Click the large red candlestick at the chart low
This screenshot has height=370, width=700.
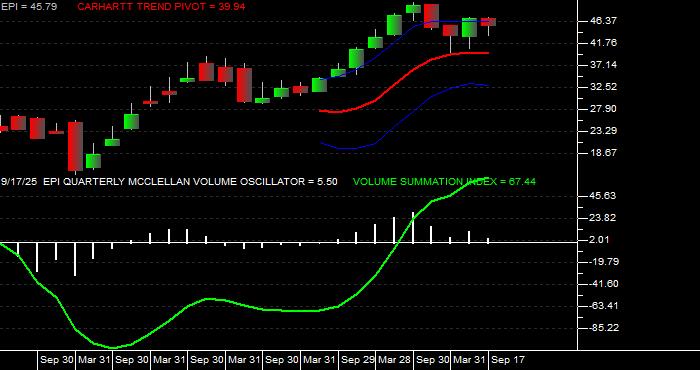[75, 146]
